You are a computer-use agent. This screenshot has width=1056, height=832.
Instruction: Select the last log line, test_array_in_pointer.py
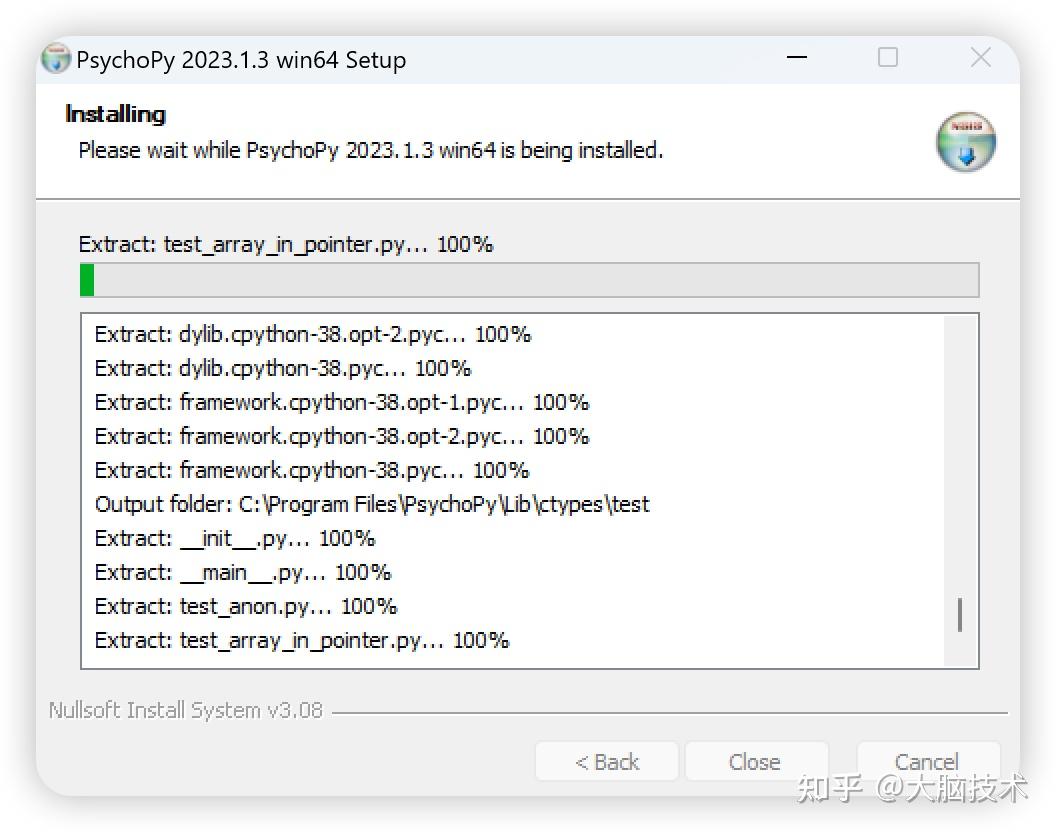click(x=301, y=640)
